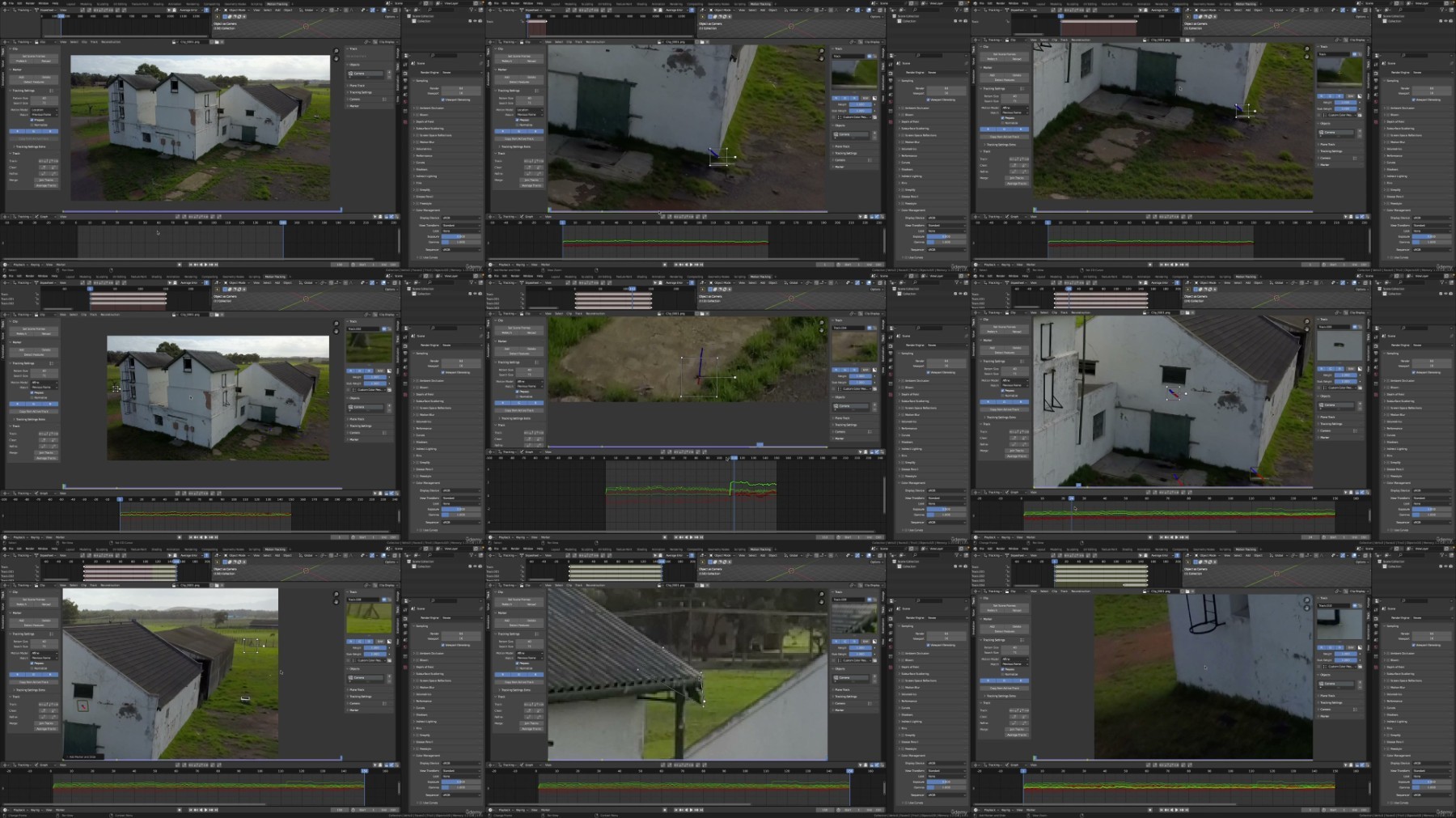
Task: Click Join Tracks button in bottom-right frame
Action: coord(1017,729)
